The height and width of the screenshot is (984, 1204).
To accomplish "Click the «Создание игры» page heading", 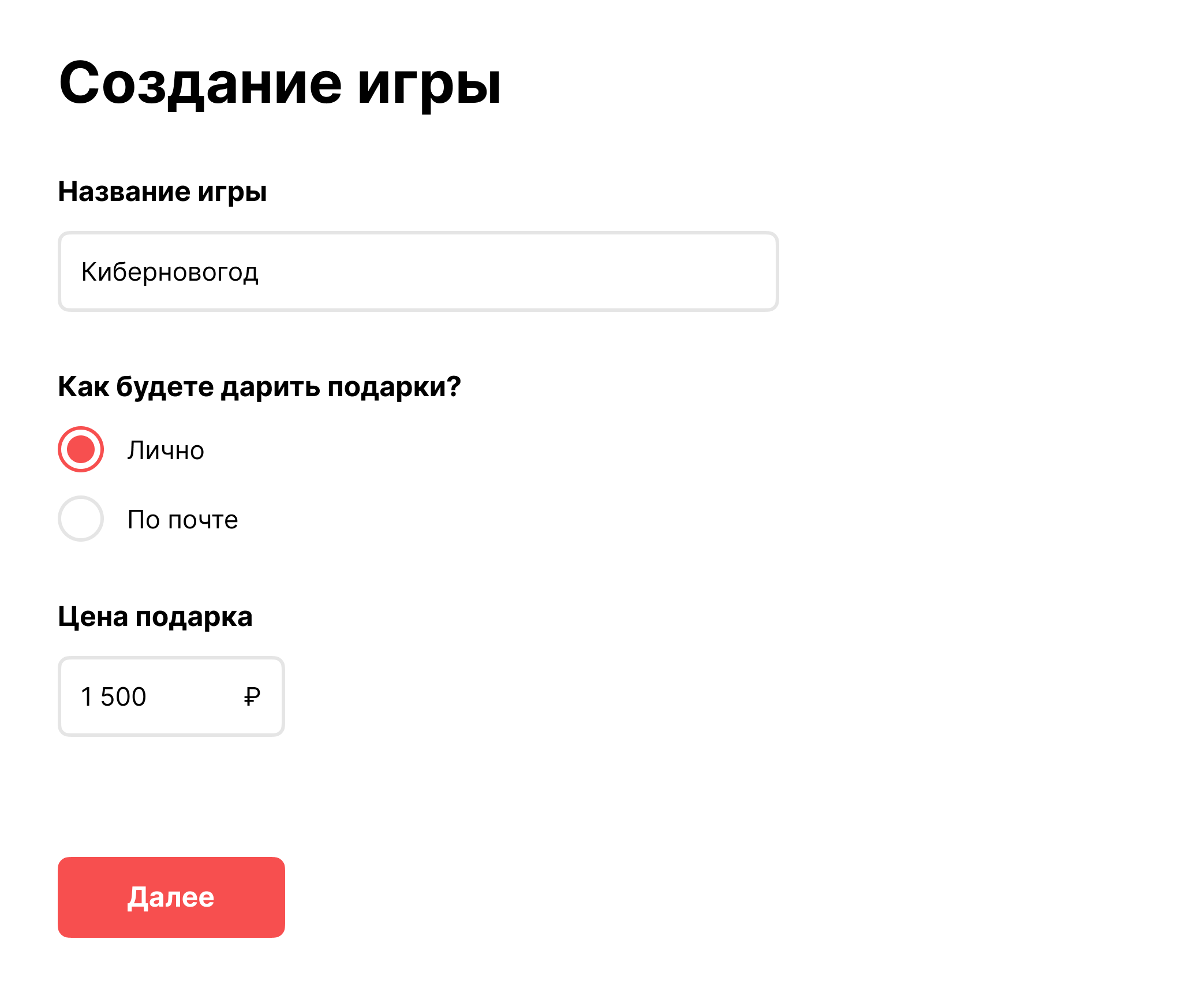I will [281, 84].
